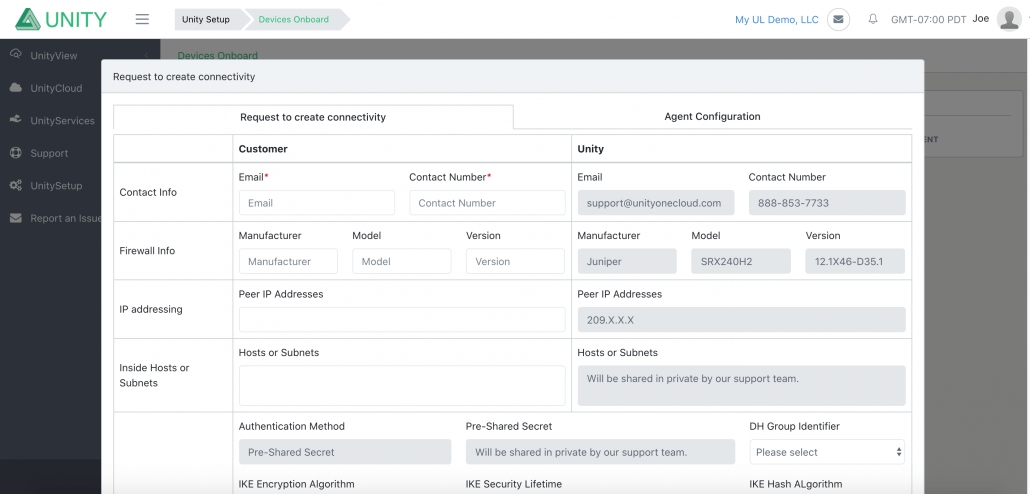The height and width of the screenshot is (494, 1030).
Task: Focus the Customer Manufacturer field
Action: (x=288, y=261)
